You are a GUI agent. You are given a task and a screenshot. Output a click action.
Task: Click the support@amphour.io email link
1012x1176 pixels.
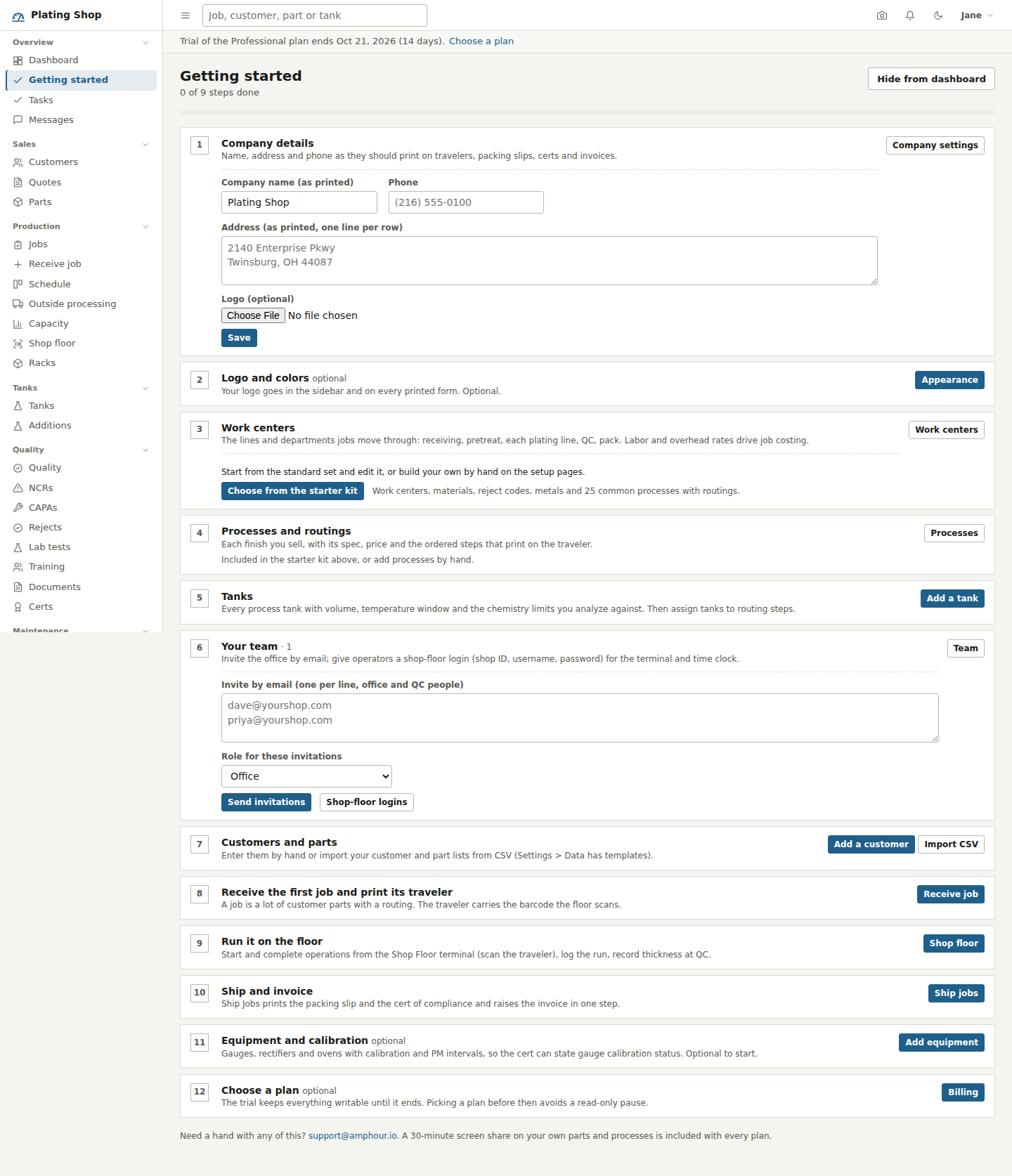[353, 1136]
